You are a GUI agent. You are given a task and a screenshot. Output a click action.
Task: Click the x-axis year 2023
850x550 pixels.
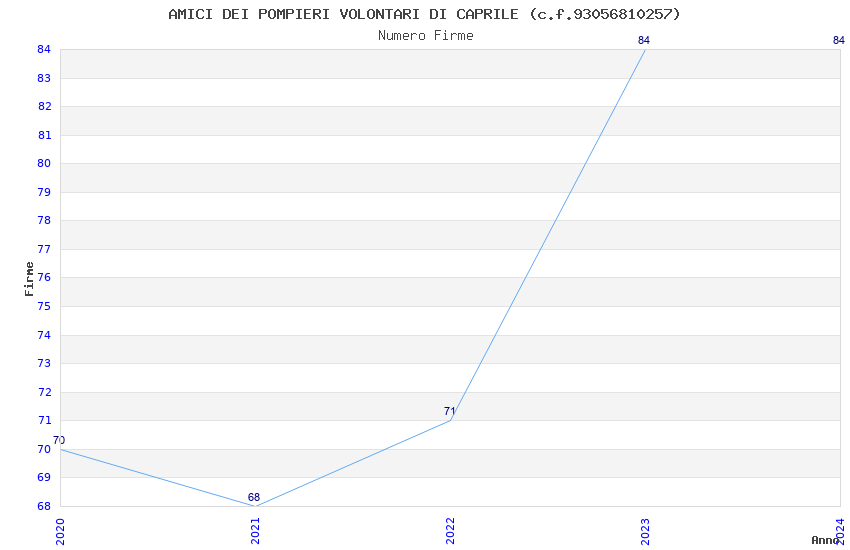tap(645, 532)
